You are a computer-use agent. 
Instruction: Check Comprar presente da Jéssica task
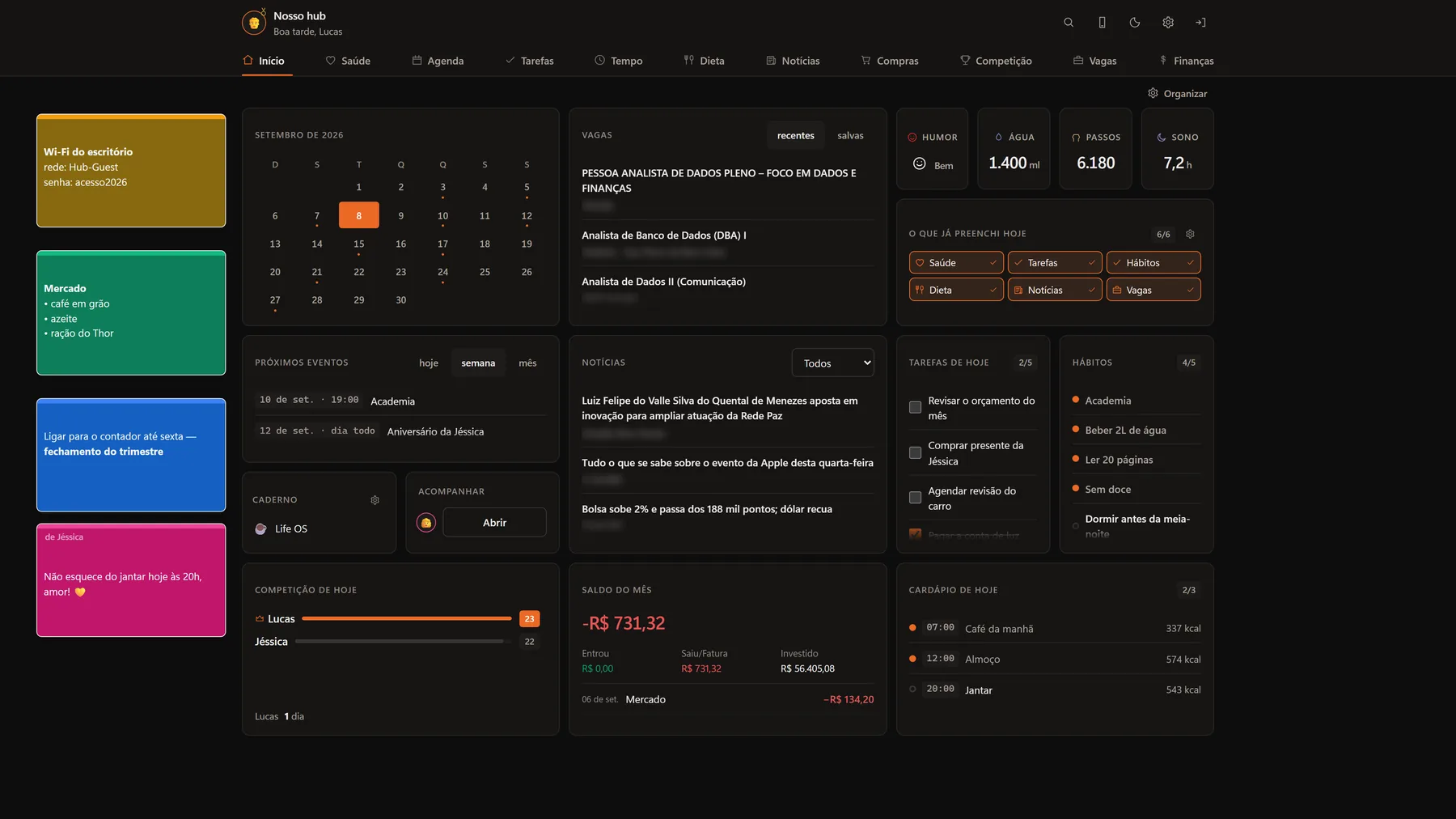tap(915, 452)
